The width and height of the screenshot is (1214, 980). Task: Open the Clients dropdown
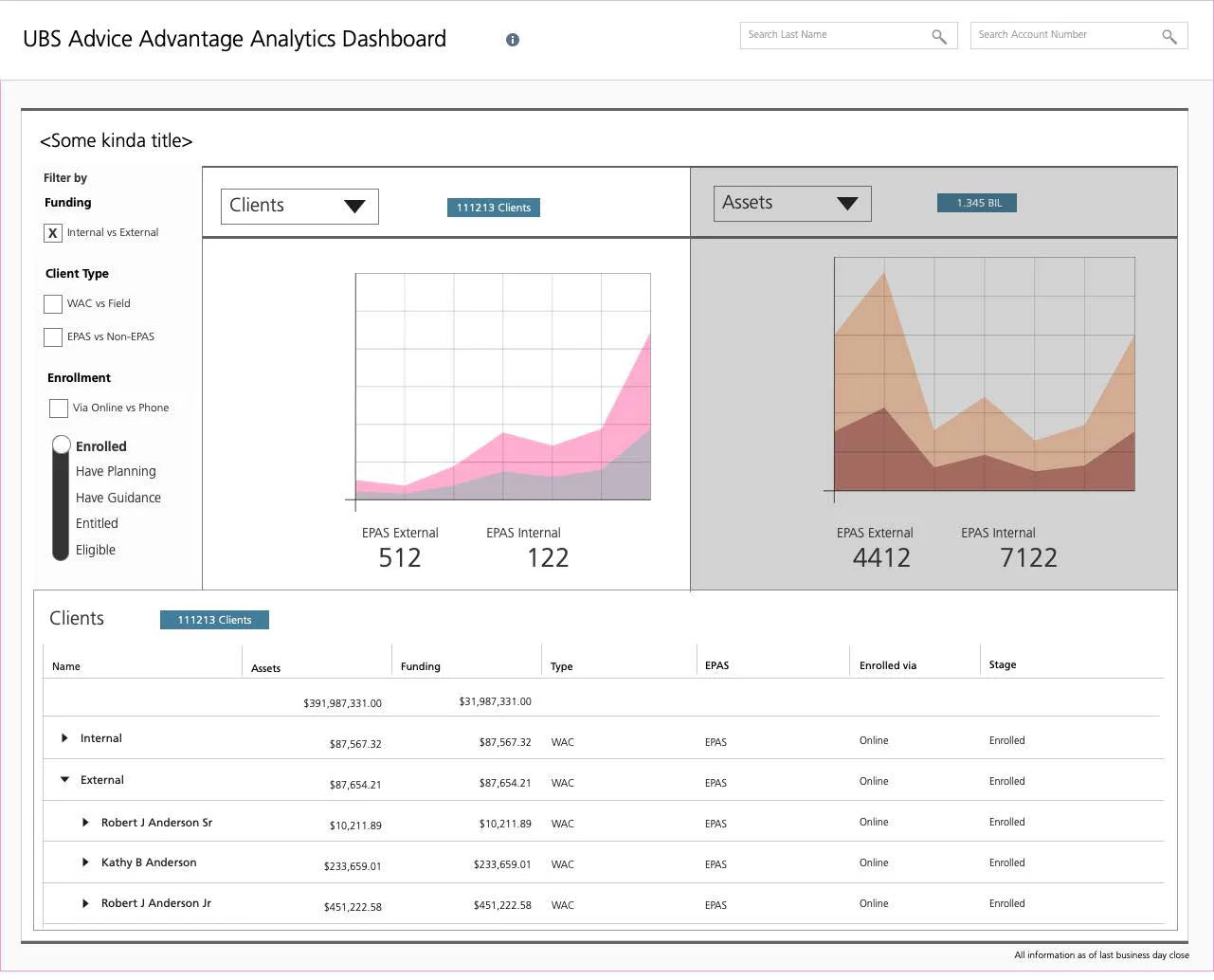click(299, 206)
